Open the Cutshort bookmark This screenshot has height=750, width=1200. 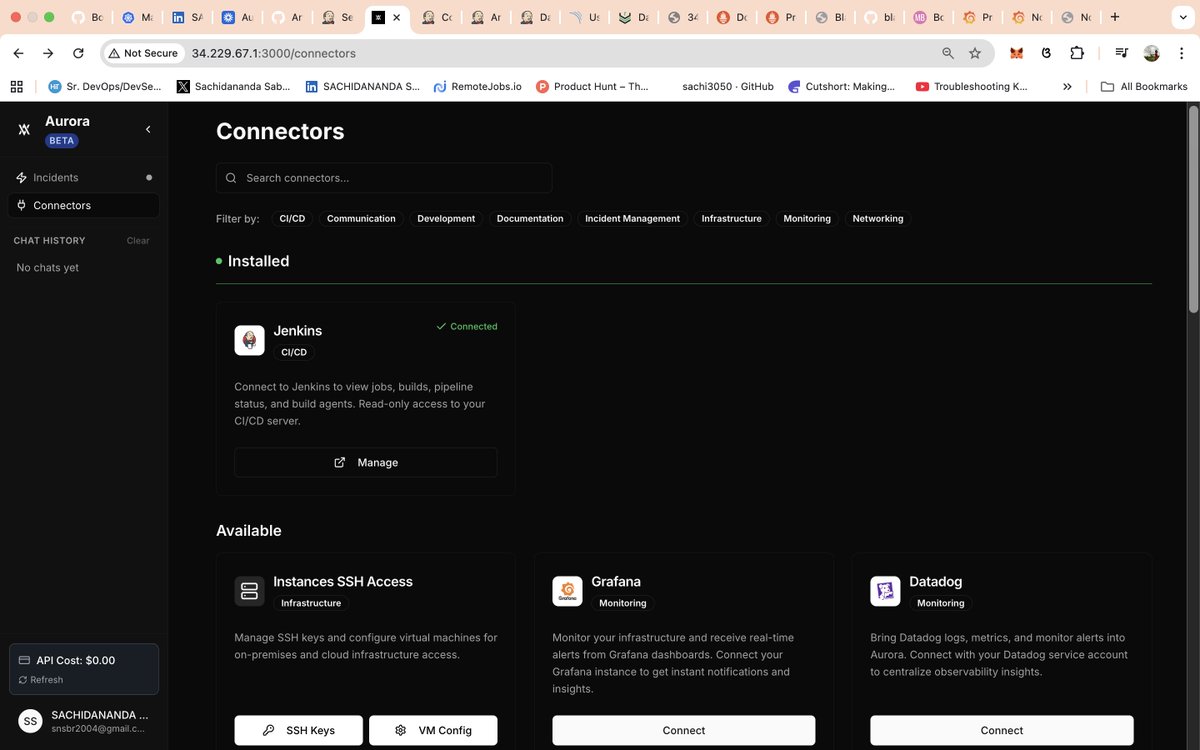tap(842, 87)
